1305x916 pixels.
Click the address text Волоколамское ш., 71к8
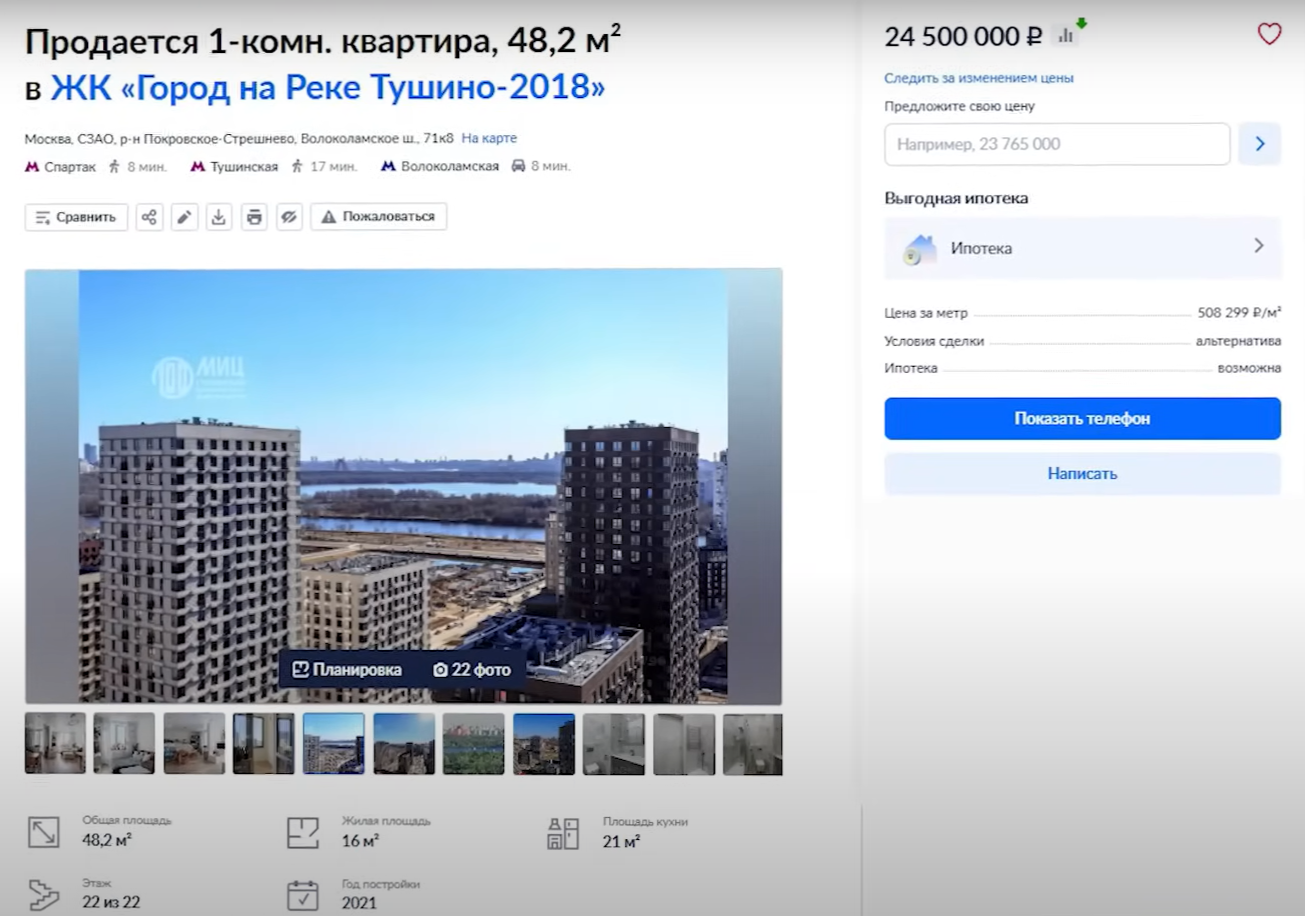(377, 138)
